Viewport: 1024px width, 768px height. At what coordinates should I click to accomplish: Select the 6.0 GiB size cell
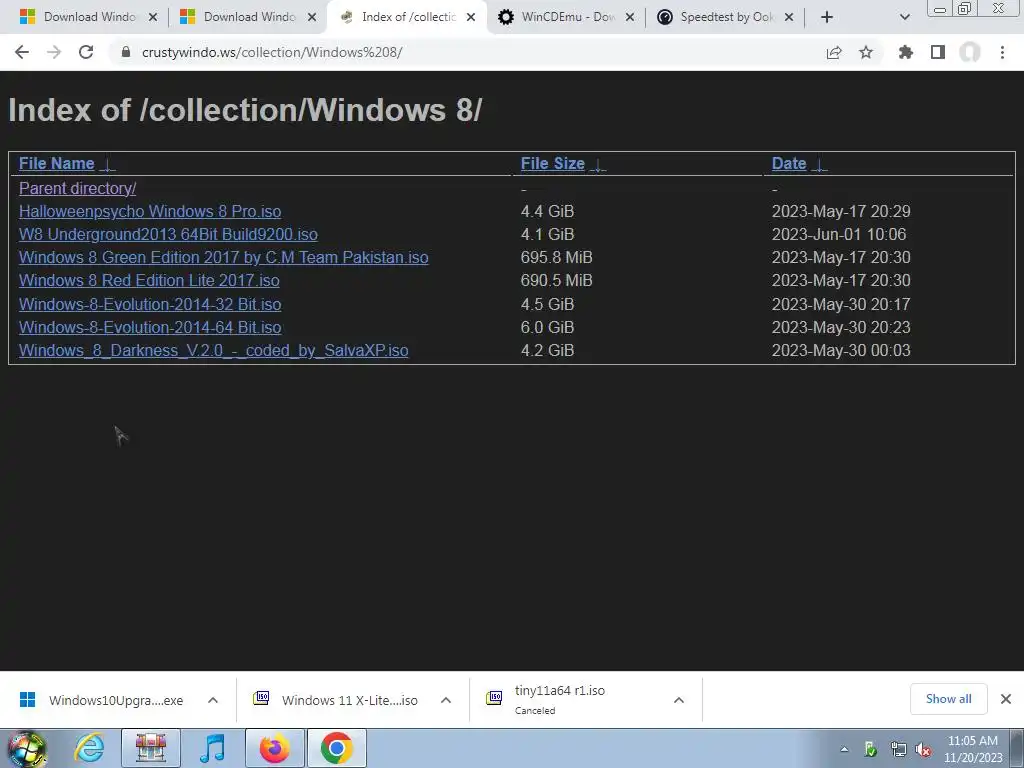point(547,327)
